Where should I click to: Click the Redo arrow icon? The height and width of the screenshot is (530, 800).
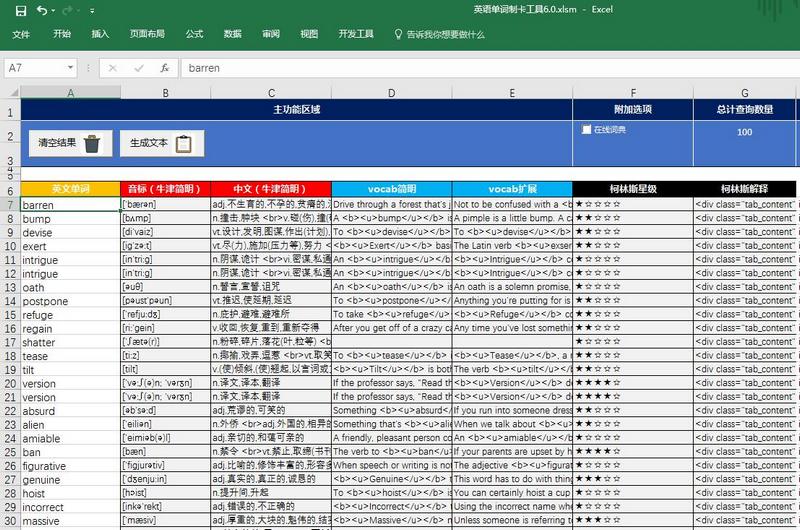(x=68, y=9)
